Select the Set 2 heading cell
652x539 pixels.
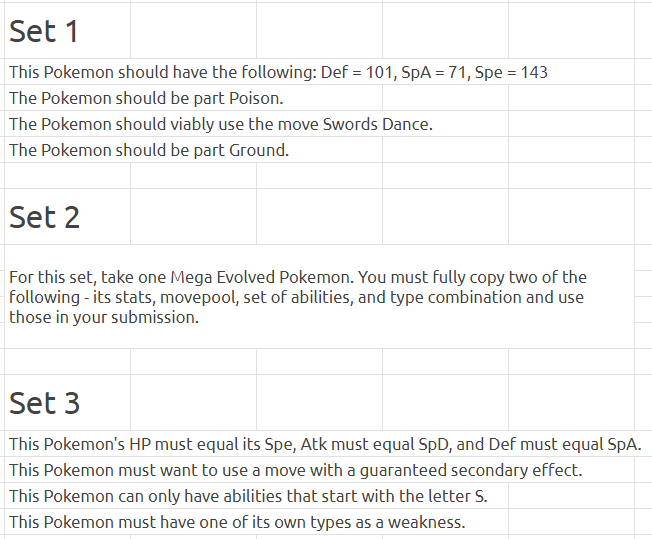67,216
